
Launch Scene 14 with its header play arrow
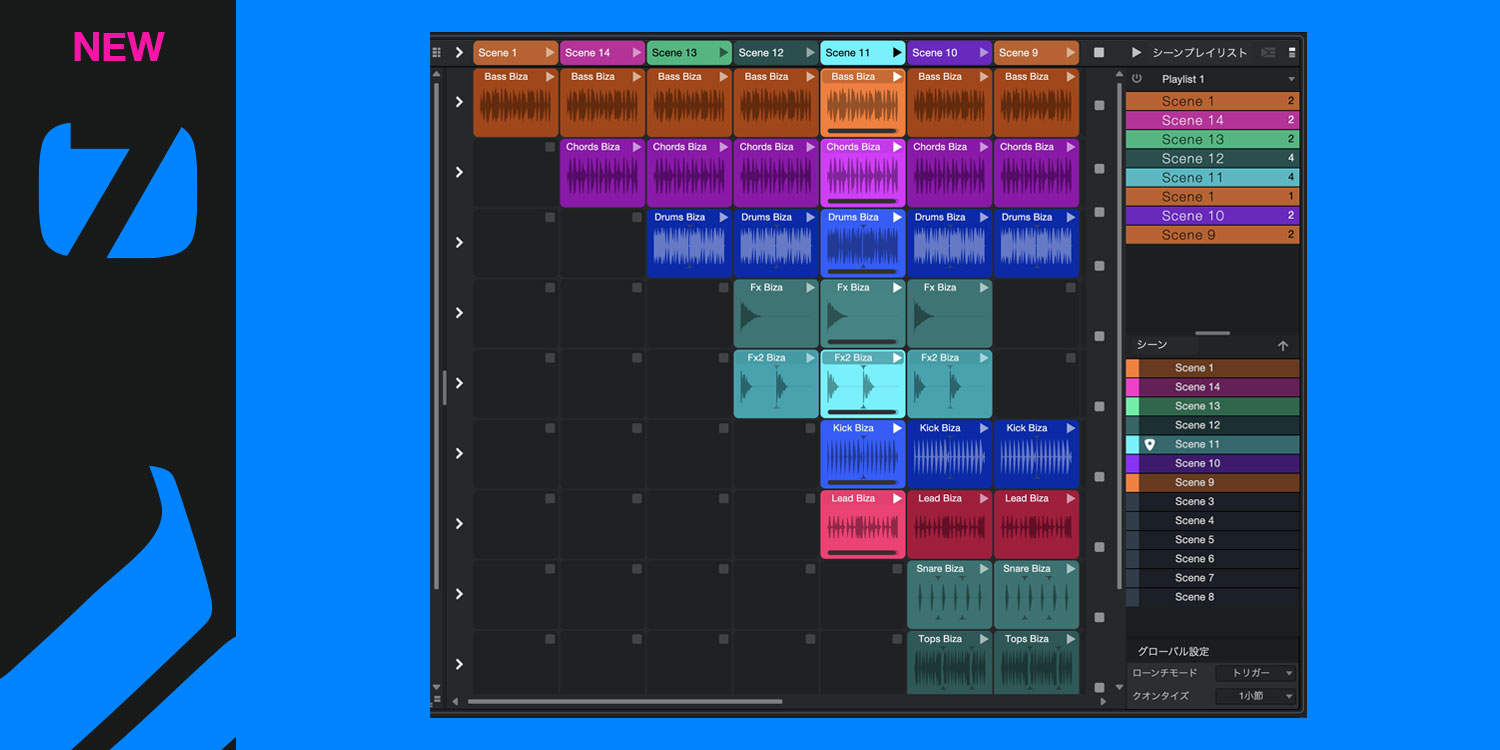coord(637,53)
